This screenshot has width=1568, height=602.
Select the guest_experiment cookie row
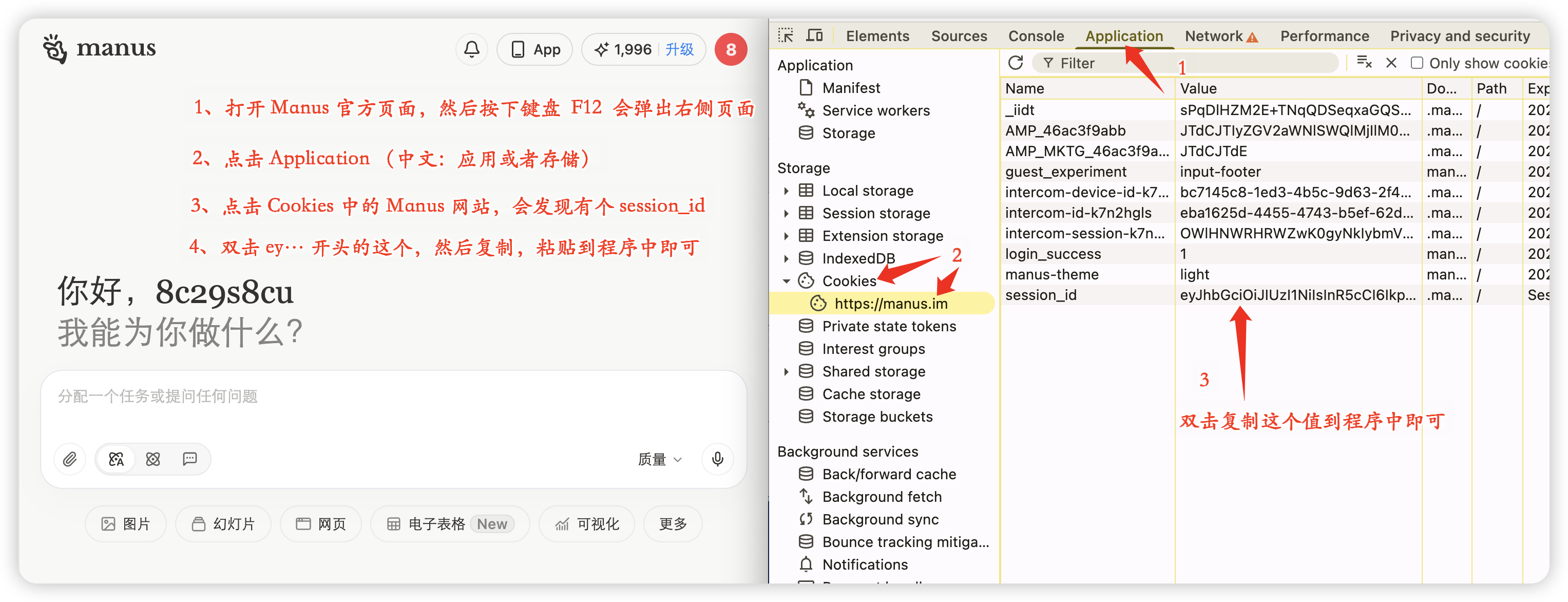[x=1275, y=172]
